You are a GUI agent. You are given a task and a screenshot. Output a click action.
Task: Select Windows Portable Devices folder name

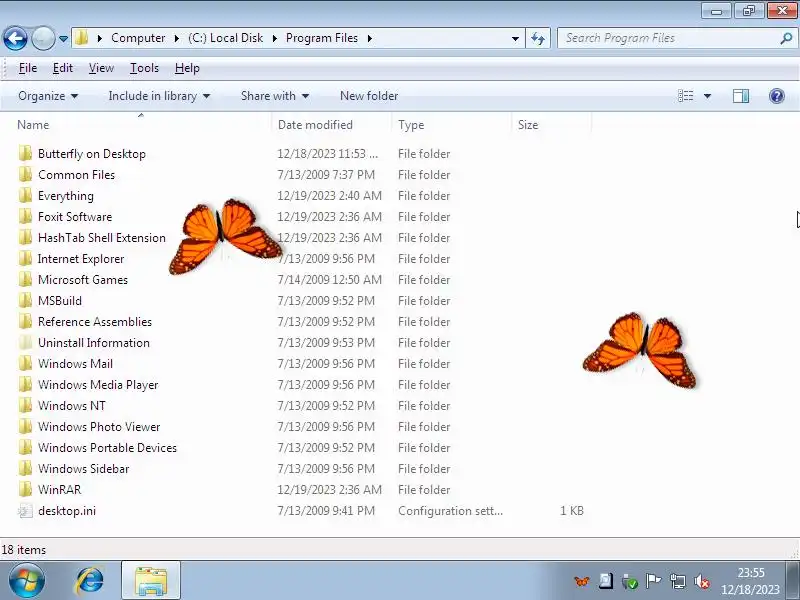107,447
